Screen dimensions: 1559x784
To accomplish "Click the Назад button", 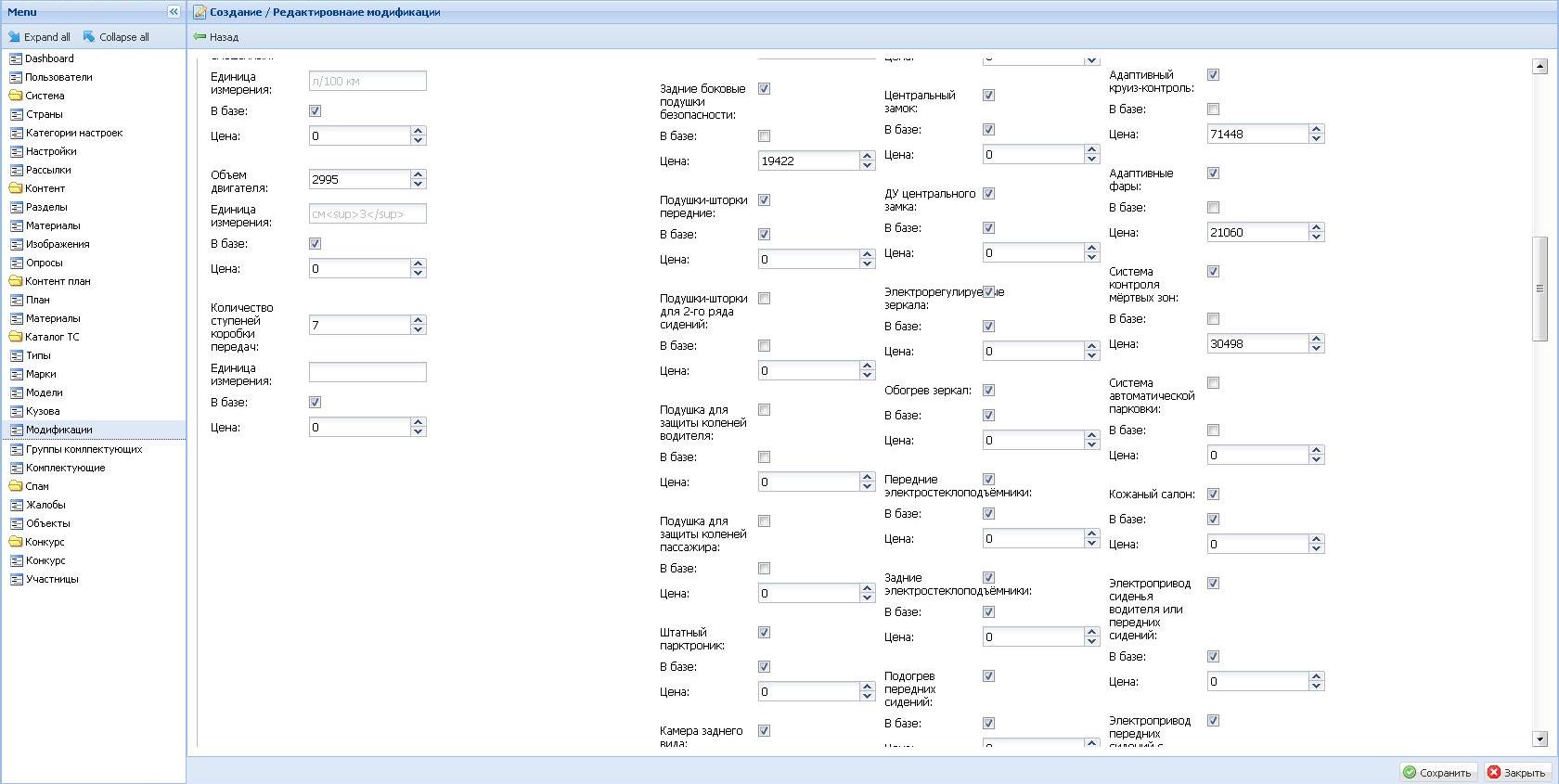I will pyautogui.click(x=216, y=37).
